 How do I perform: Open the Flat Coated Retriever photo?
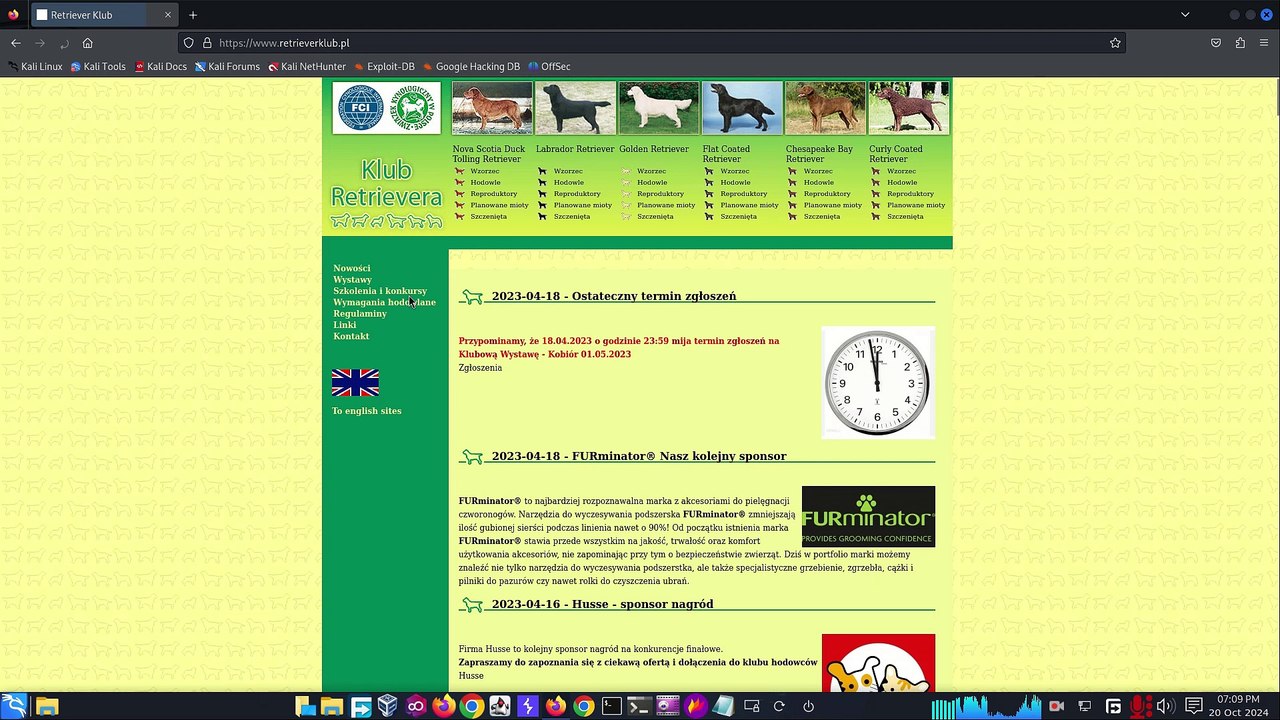point(742,108)
